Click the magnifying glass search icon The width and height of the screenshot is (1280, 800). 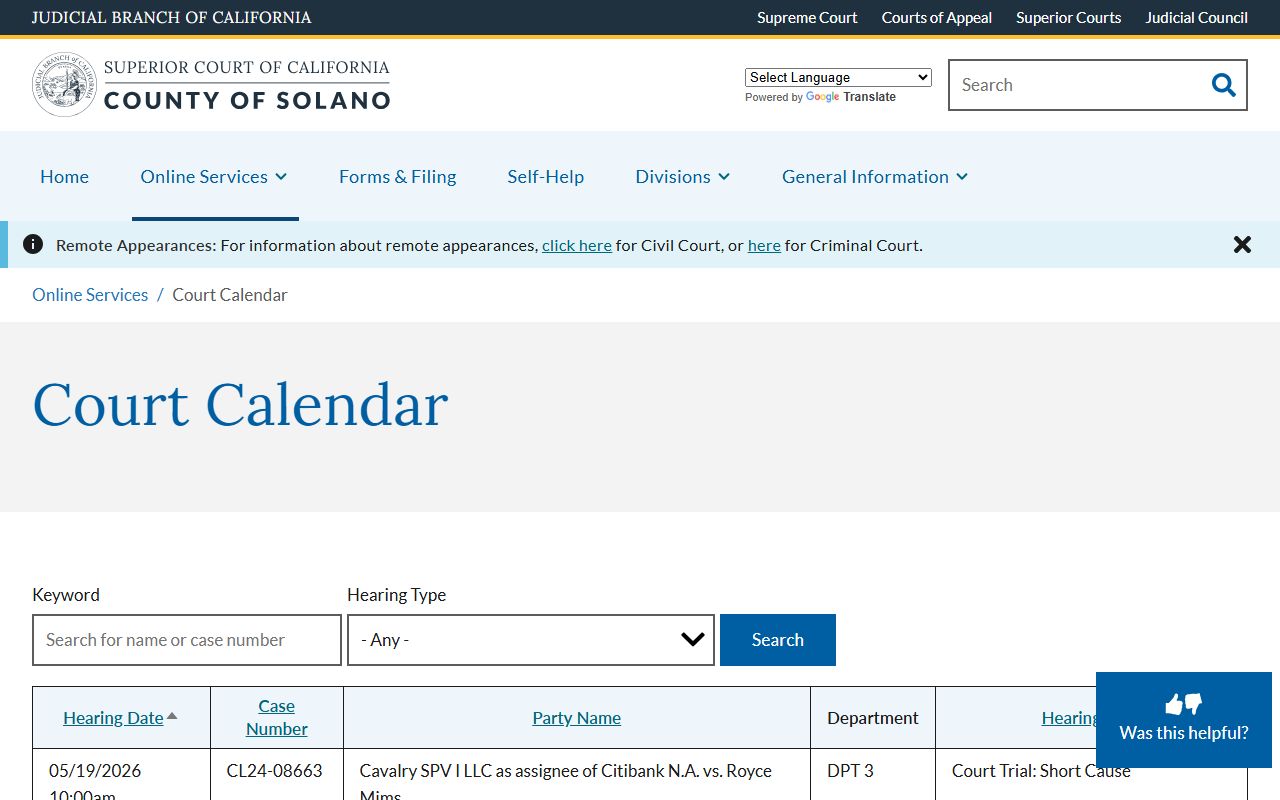click(1223, 85)
